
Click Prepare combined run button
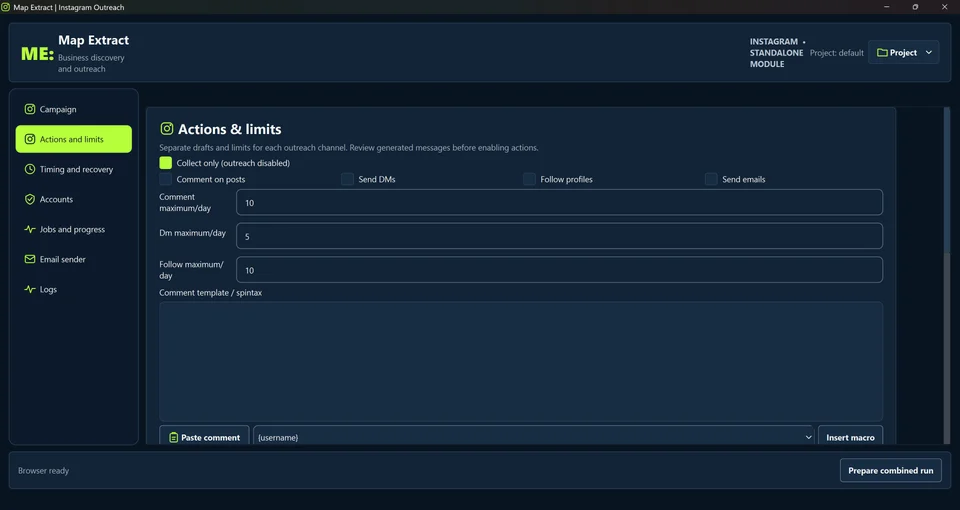890,470
